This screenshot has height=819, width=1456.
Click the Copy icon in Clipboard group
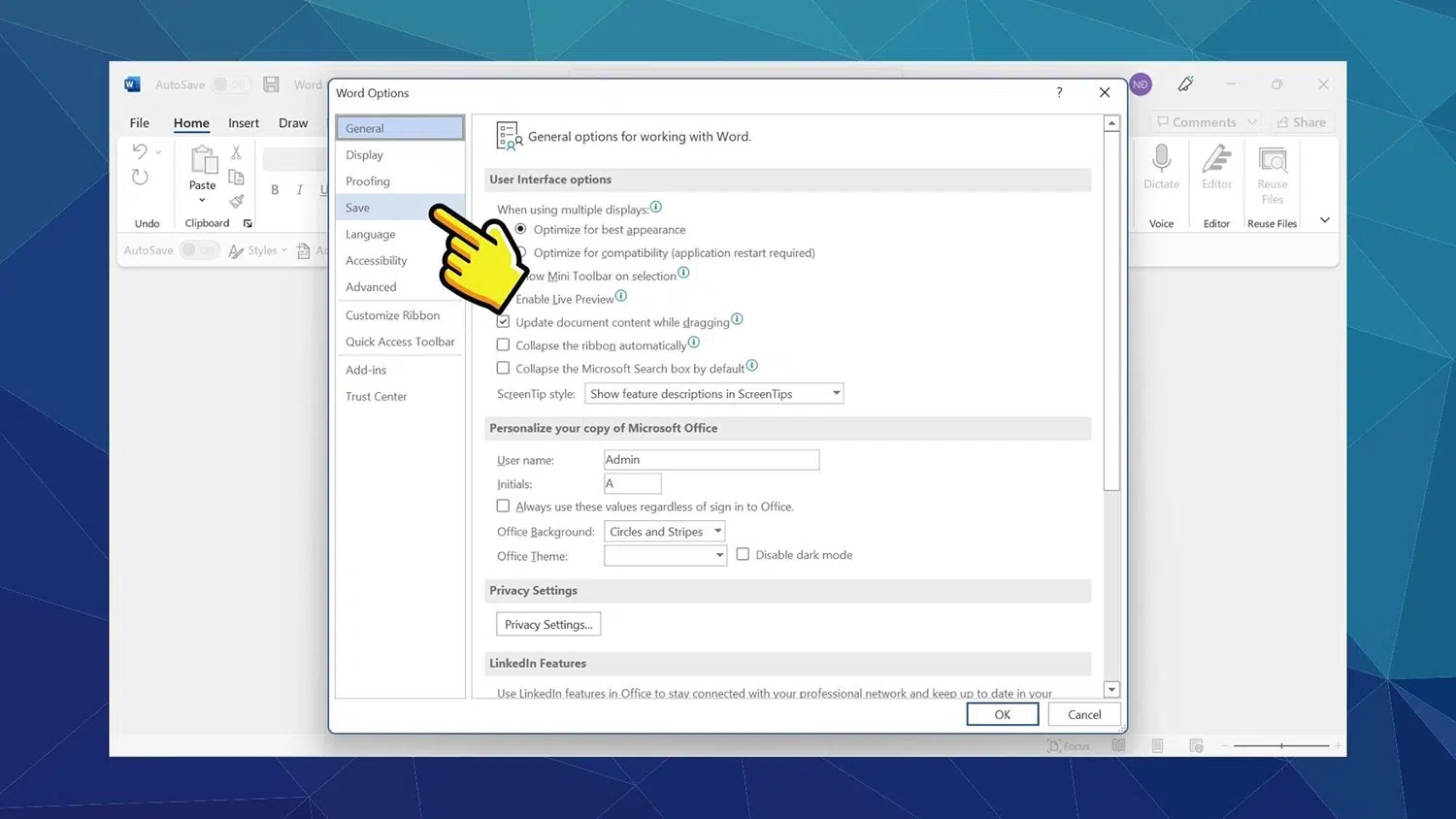(x=236, y=177)
